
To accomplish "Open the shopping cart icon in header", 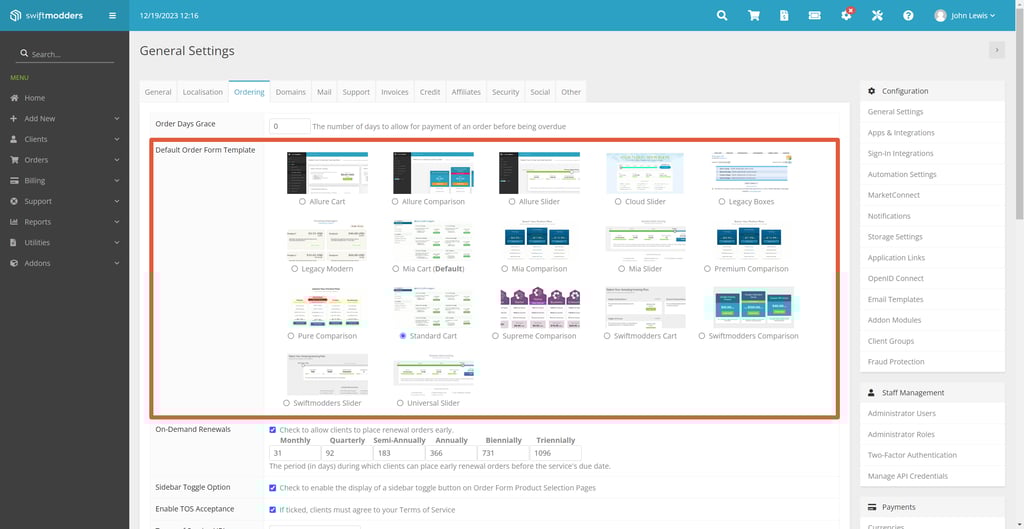I will pyautogui.click(x=753, y=16).
